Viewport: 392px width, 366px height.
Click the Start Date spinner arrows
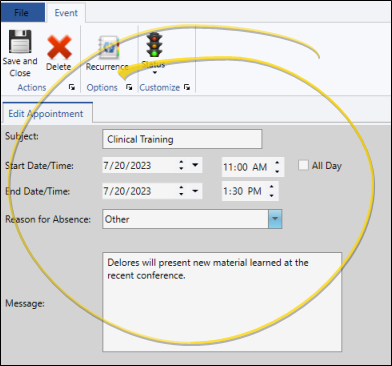[181, 165]
